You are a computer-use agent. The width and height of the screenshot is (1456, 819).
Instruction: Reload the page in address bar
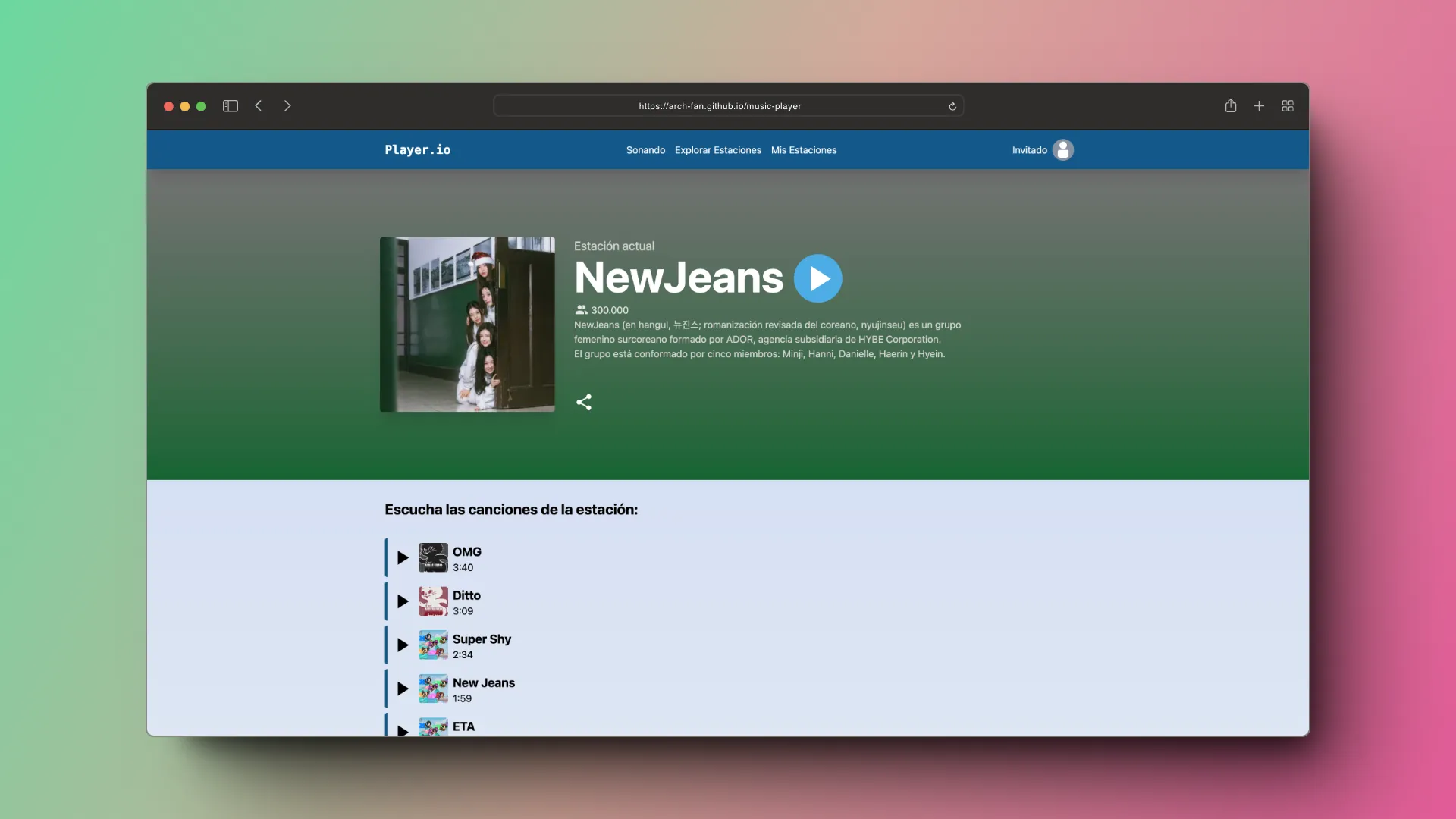pos(952,106)
